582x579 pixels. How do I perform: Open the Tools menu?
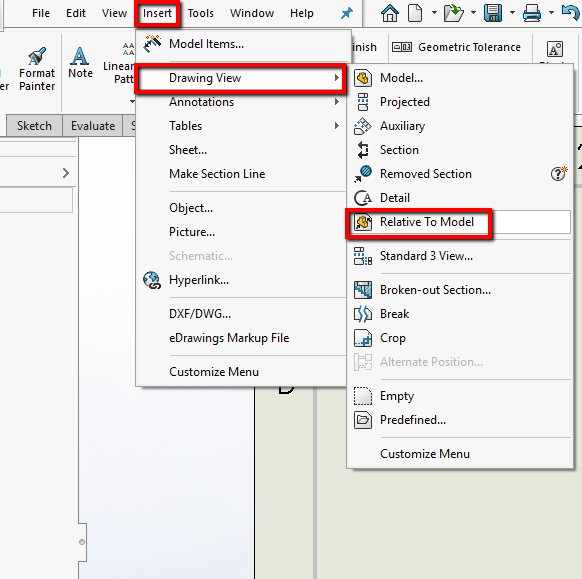coord(200,13)
